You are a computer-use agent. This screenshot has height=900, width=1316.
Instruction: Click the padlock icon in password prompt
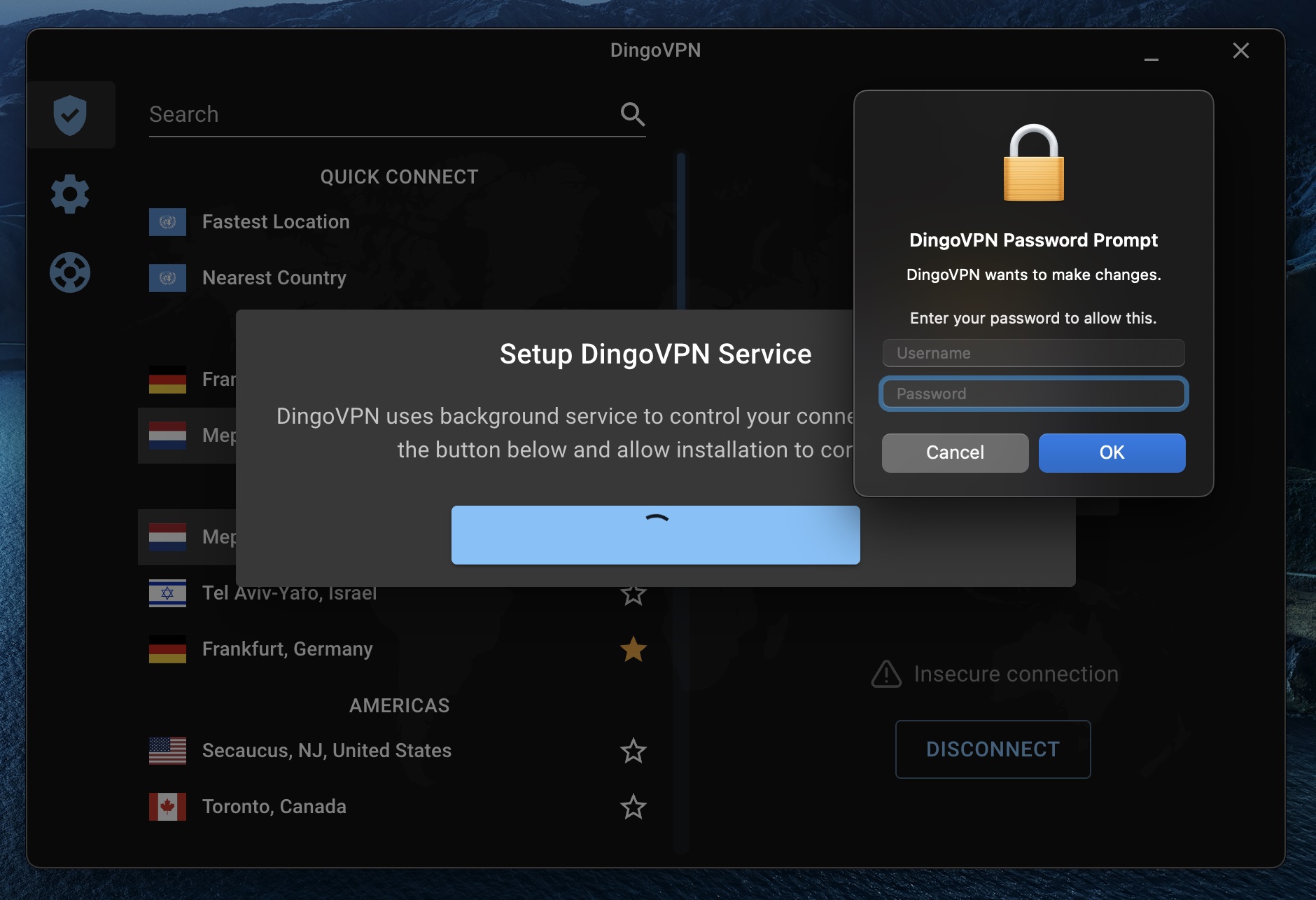coord(1033,163)
